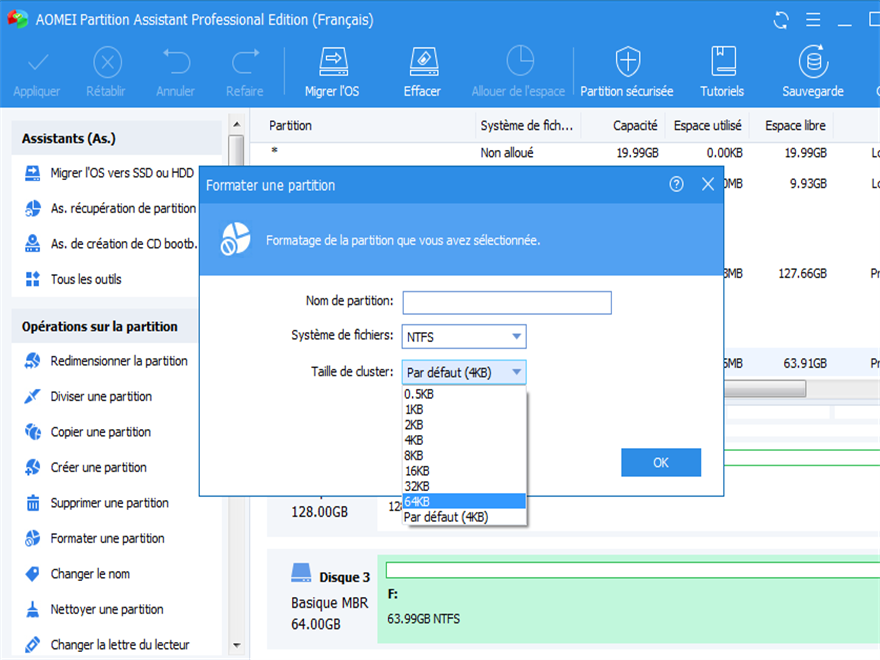Open the Sauvegarde backup tool
The width and height of the screenshot is (880, 660).
813,73
